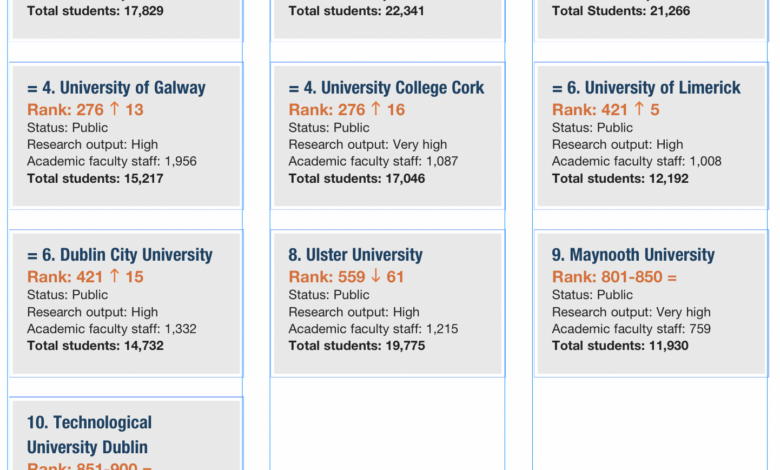Open the Maynooth University heading
Viewport: 780px width, 470px height.
pyautogui.click(x=633, y=255)
